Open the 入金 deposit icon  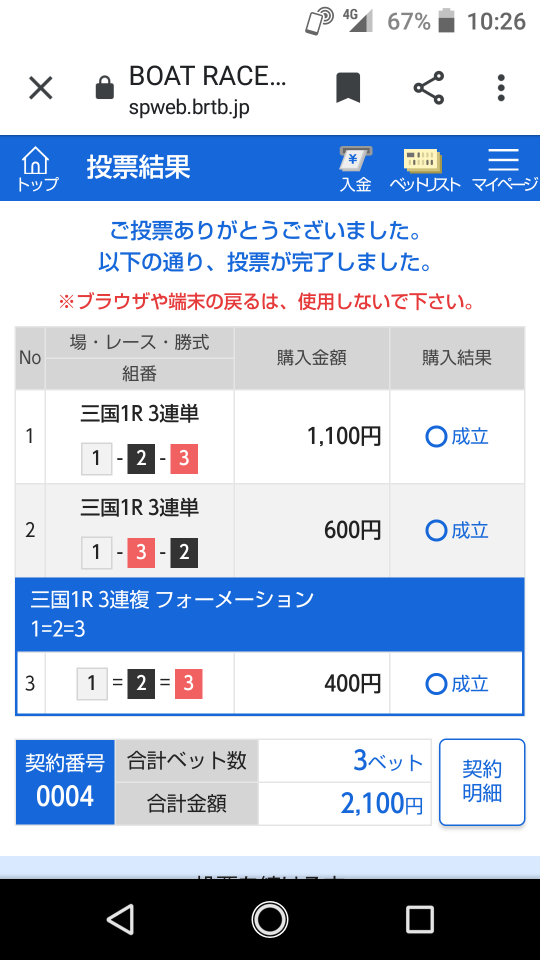pos(356,169)
